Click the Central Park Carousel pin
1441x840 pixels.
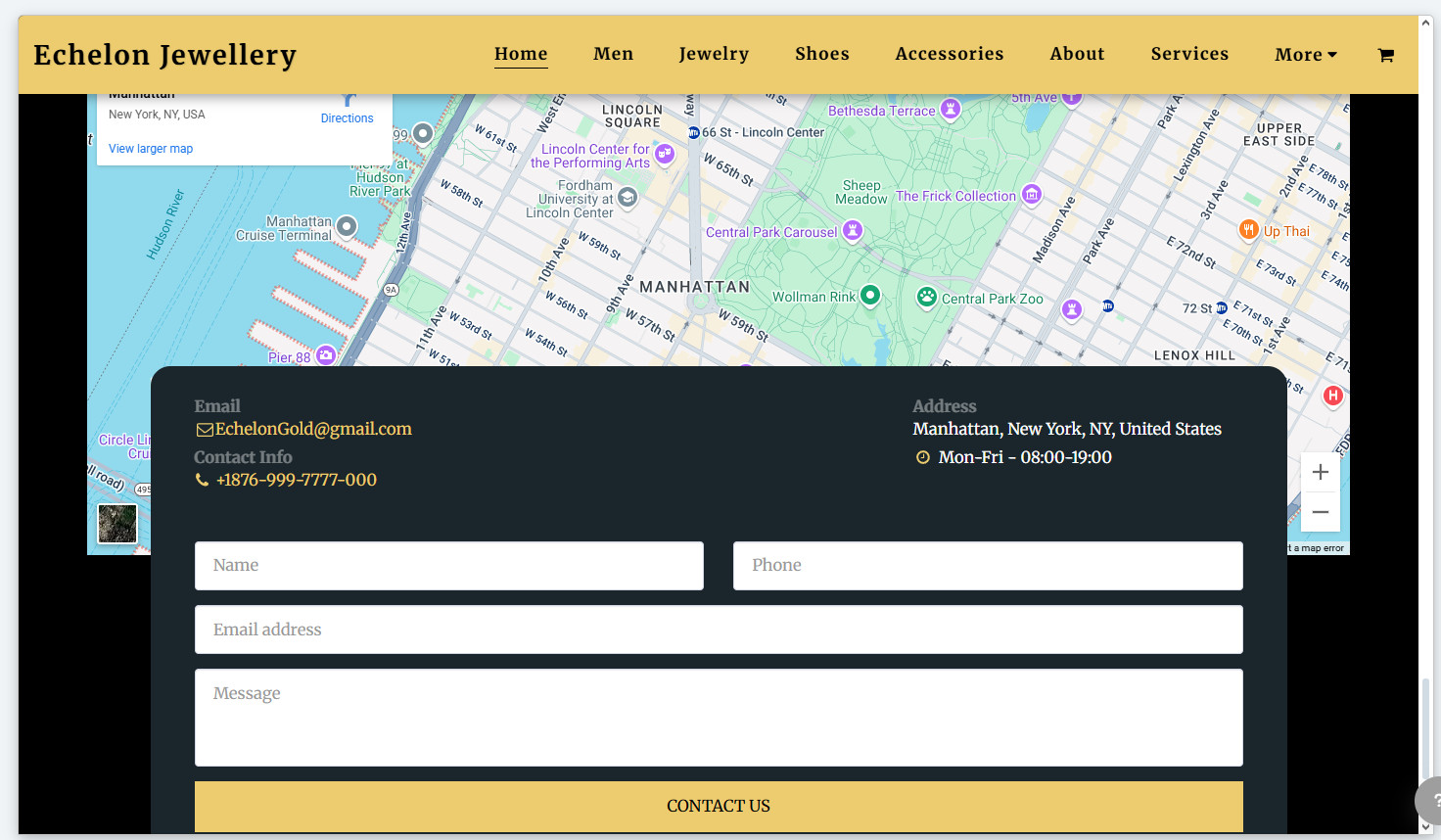[x=853, y=230]
